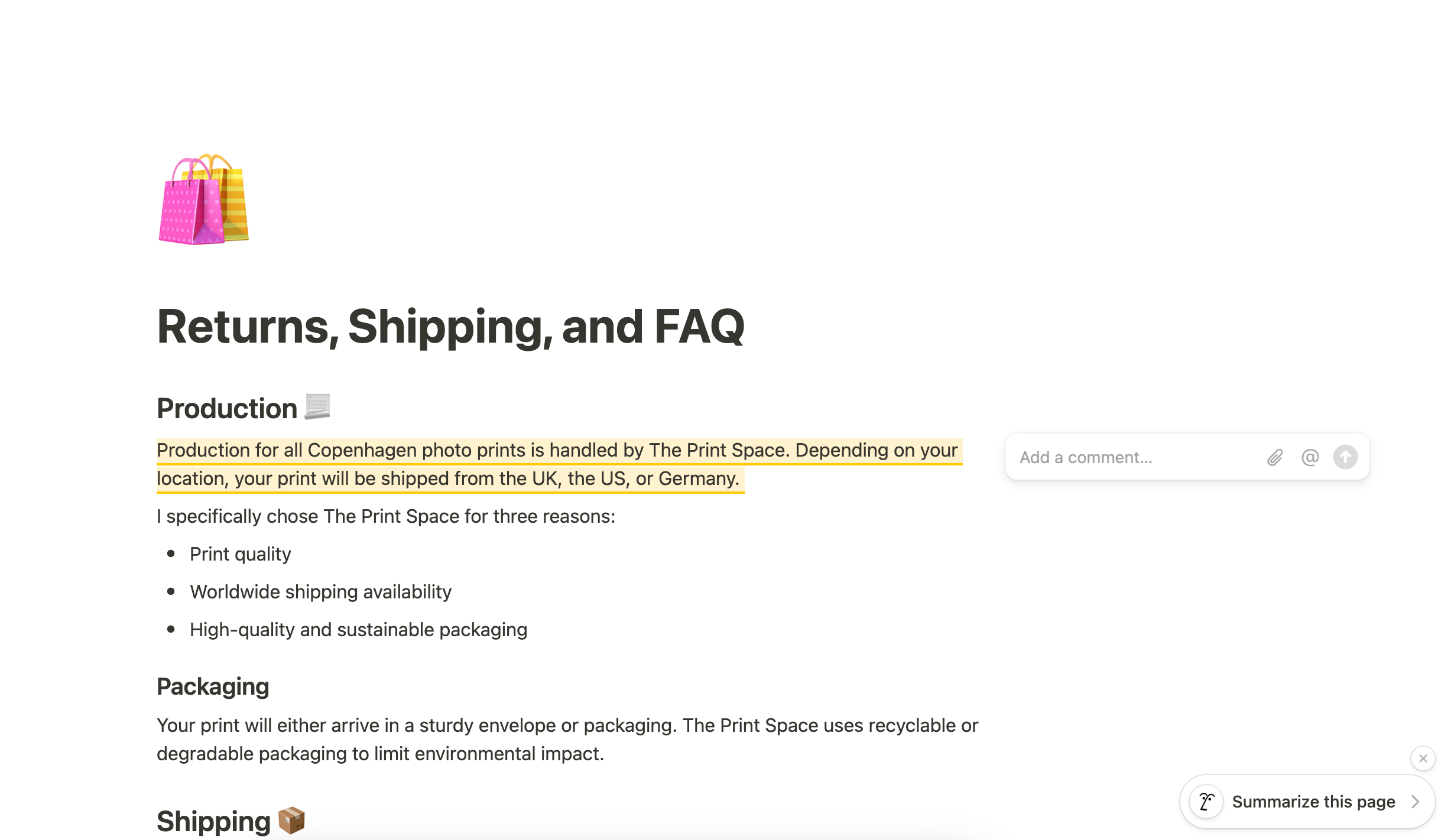The image size is (1454, 840).
Task: Click the attachment icon in comment box
Action: click(1275, 458)
